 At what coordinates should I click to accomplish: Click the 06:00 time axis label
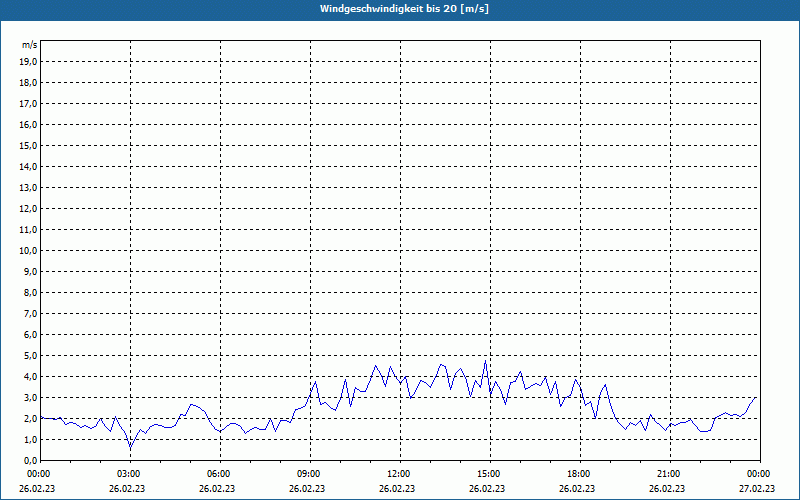pos(219,474)
